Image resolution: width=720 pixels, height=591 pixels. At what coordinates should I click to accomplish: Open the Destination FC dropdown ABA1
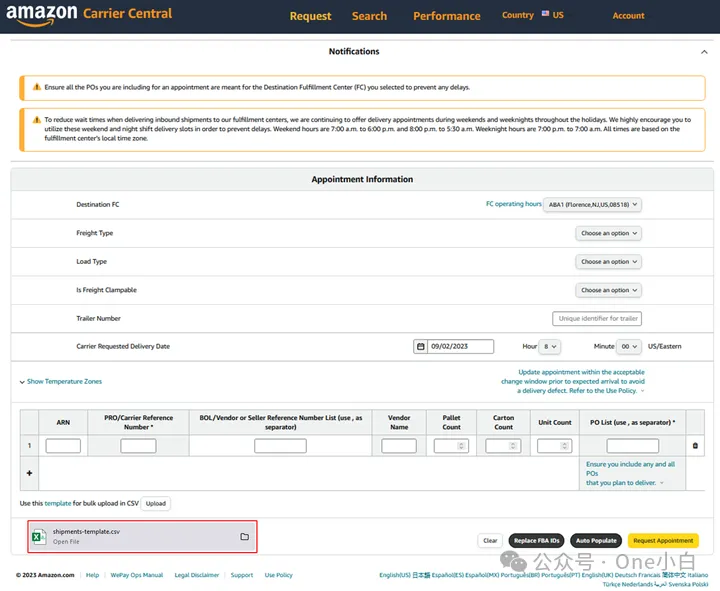(x=592, y=205)
